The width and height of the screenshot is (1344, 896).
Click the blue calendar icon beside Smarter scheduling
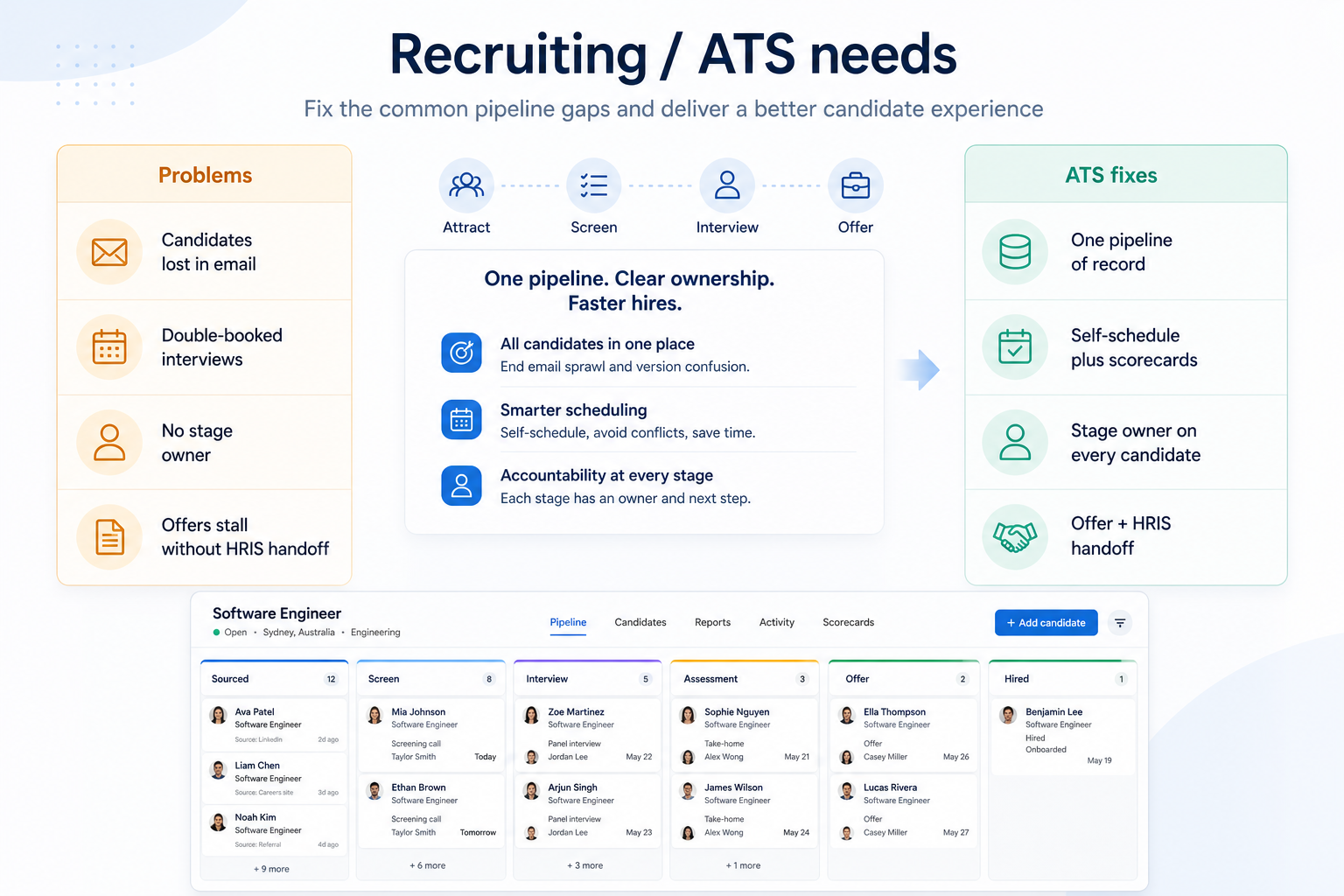pyautogui.click(x=461, y=420)
